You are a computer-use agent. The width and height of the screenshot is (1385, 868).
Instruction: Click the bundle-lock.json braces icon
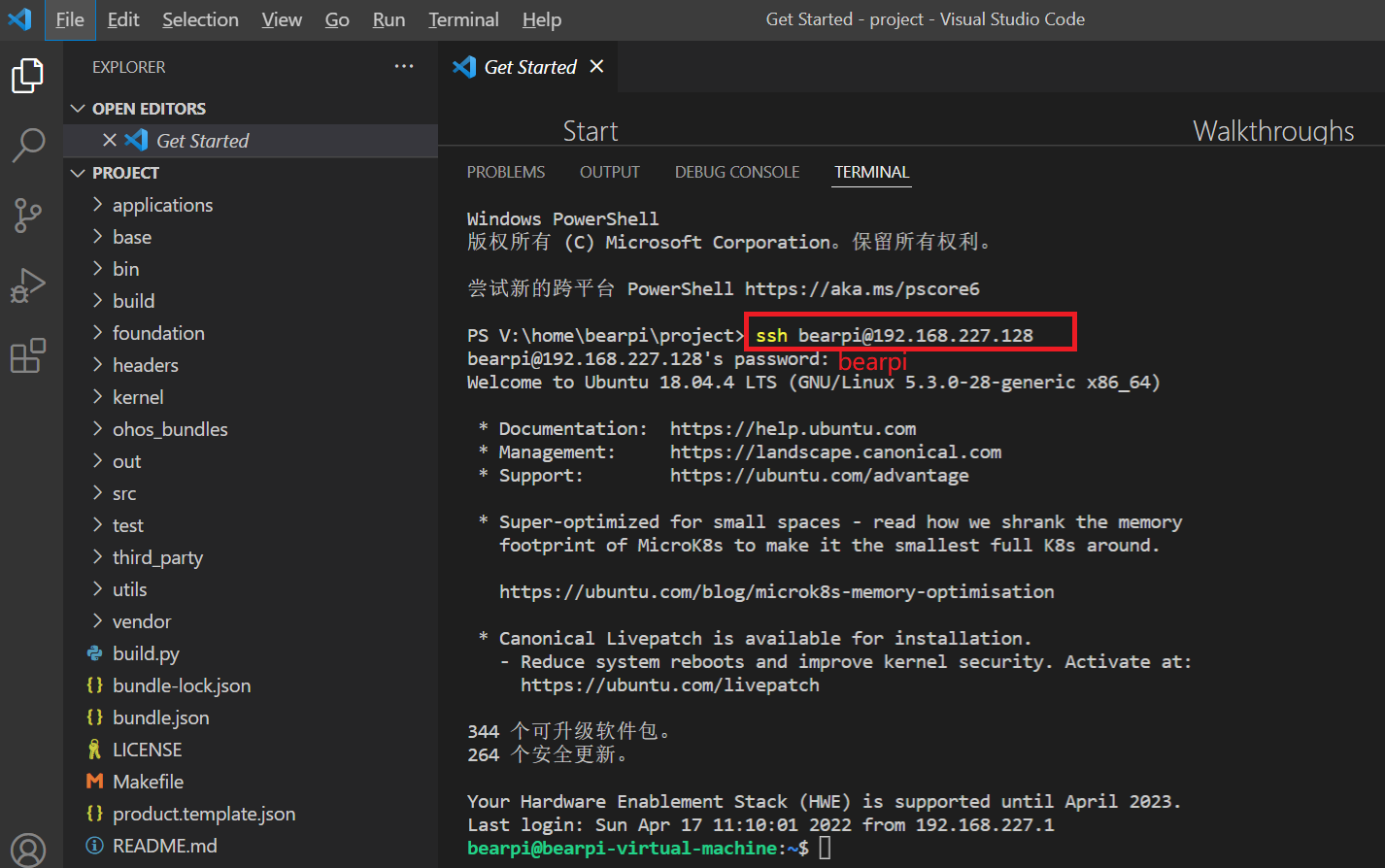click(x=94, y=685)
